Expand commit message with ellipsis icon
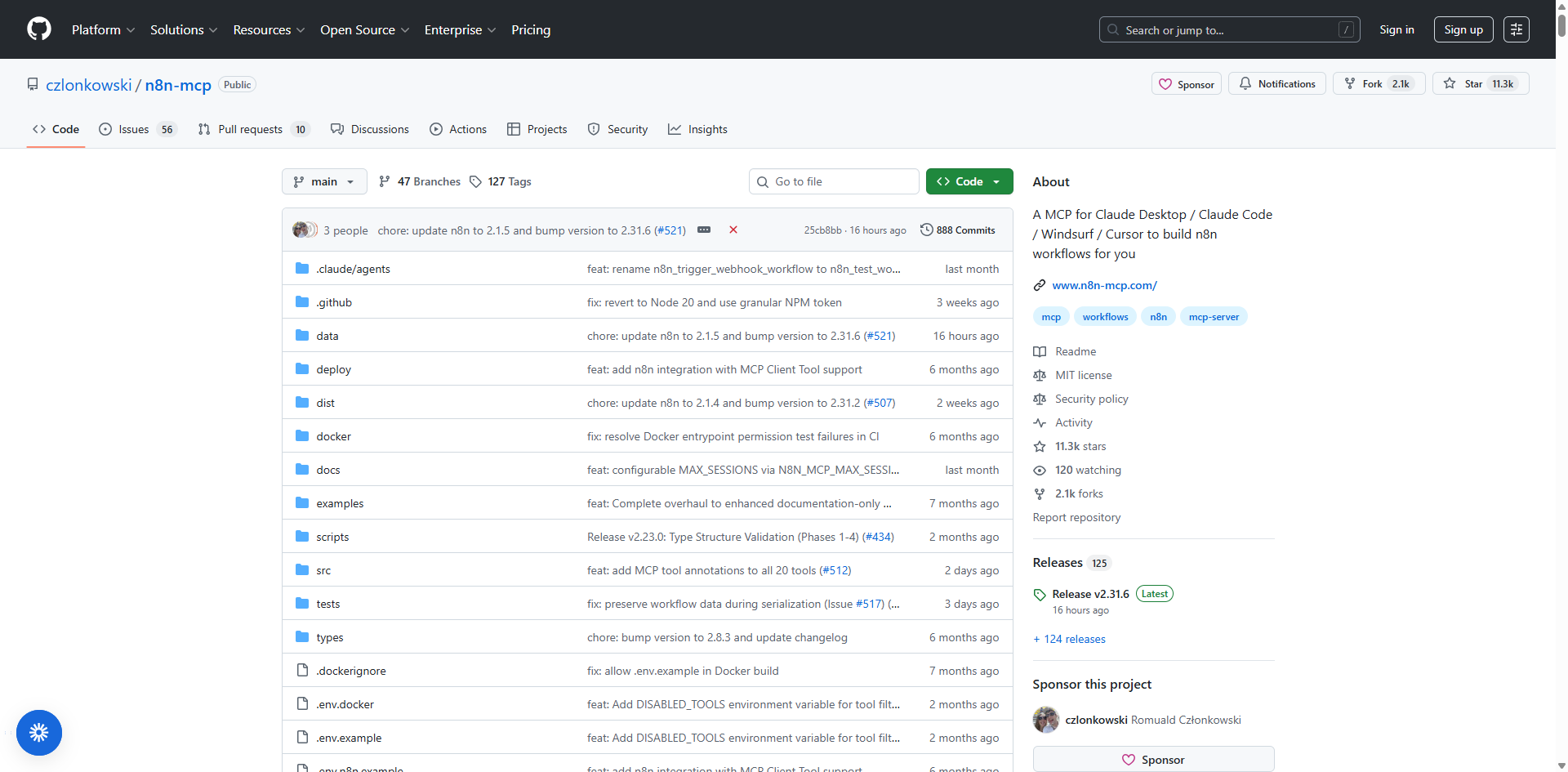The image size is (1568, 772). [704, 230]
